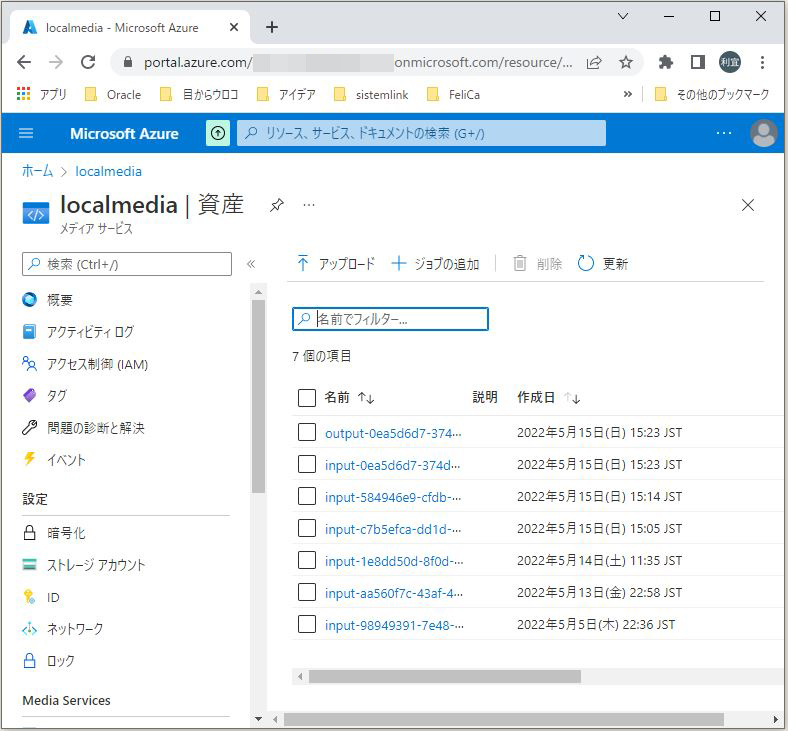Sort by Created date (作成日) column arrows
The image size is (788, 731).
click(572, 398)
